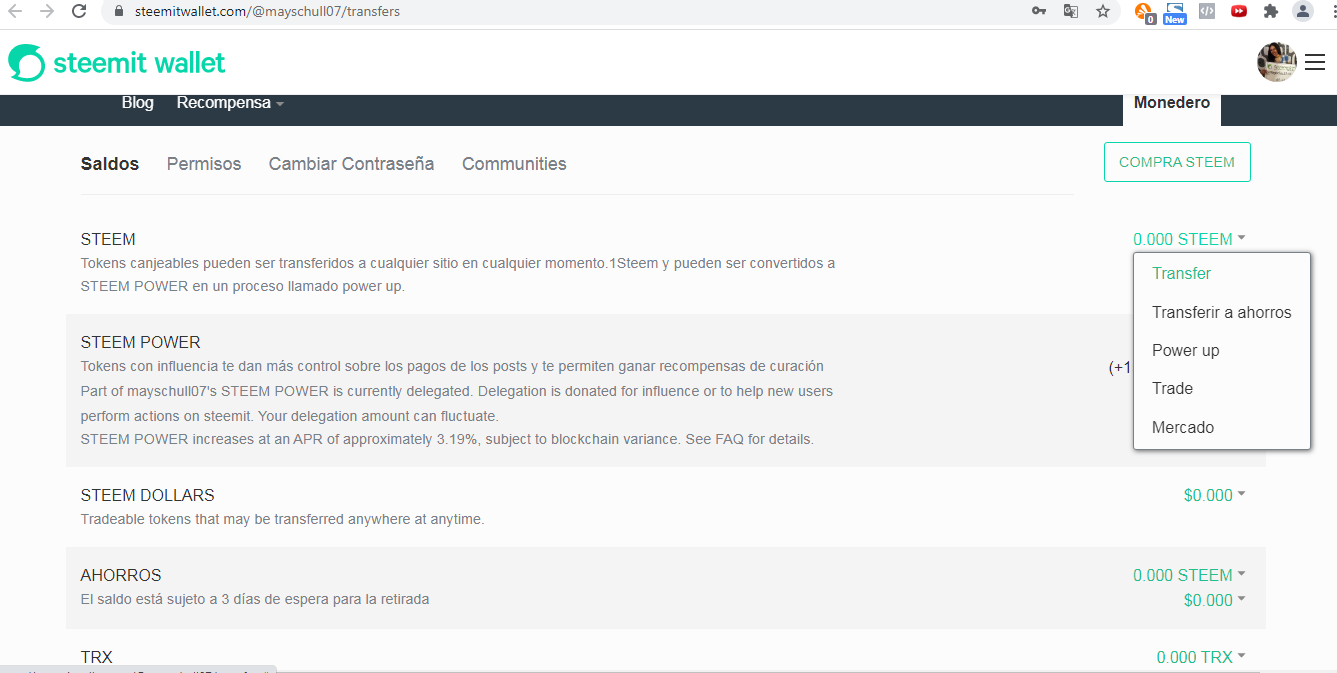Toggle the 0.000 STEEM balance dropdown
The width and height of the screenshot is (1337, 673).
coord(1189,239)
